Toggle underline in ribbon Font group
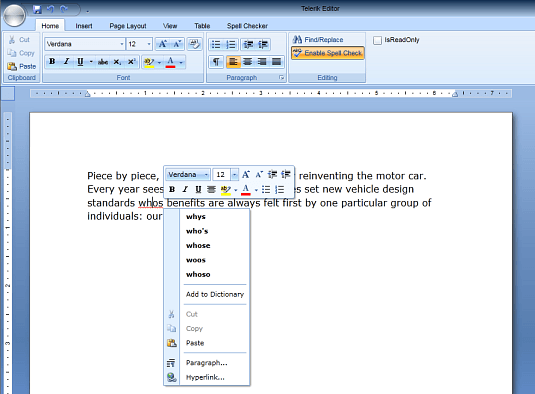 point(80,62)
